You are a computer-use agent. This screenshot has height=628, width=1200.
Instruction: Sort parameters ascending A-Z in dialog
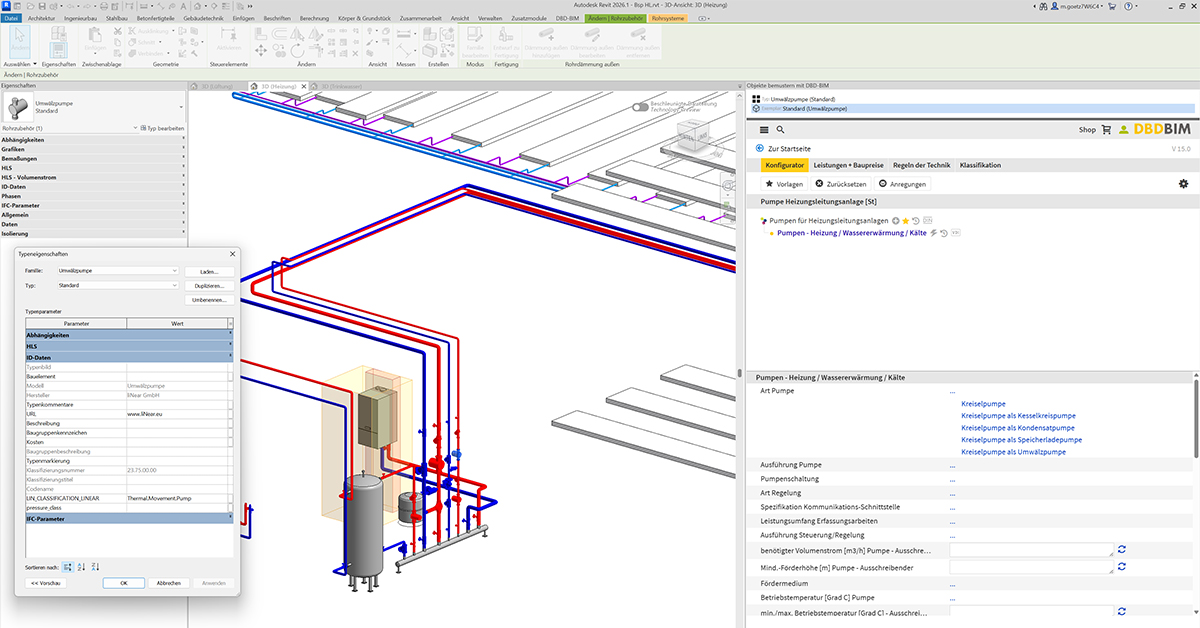(x=81, y=567)
